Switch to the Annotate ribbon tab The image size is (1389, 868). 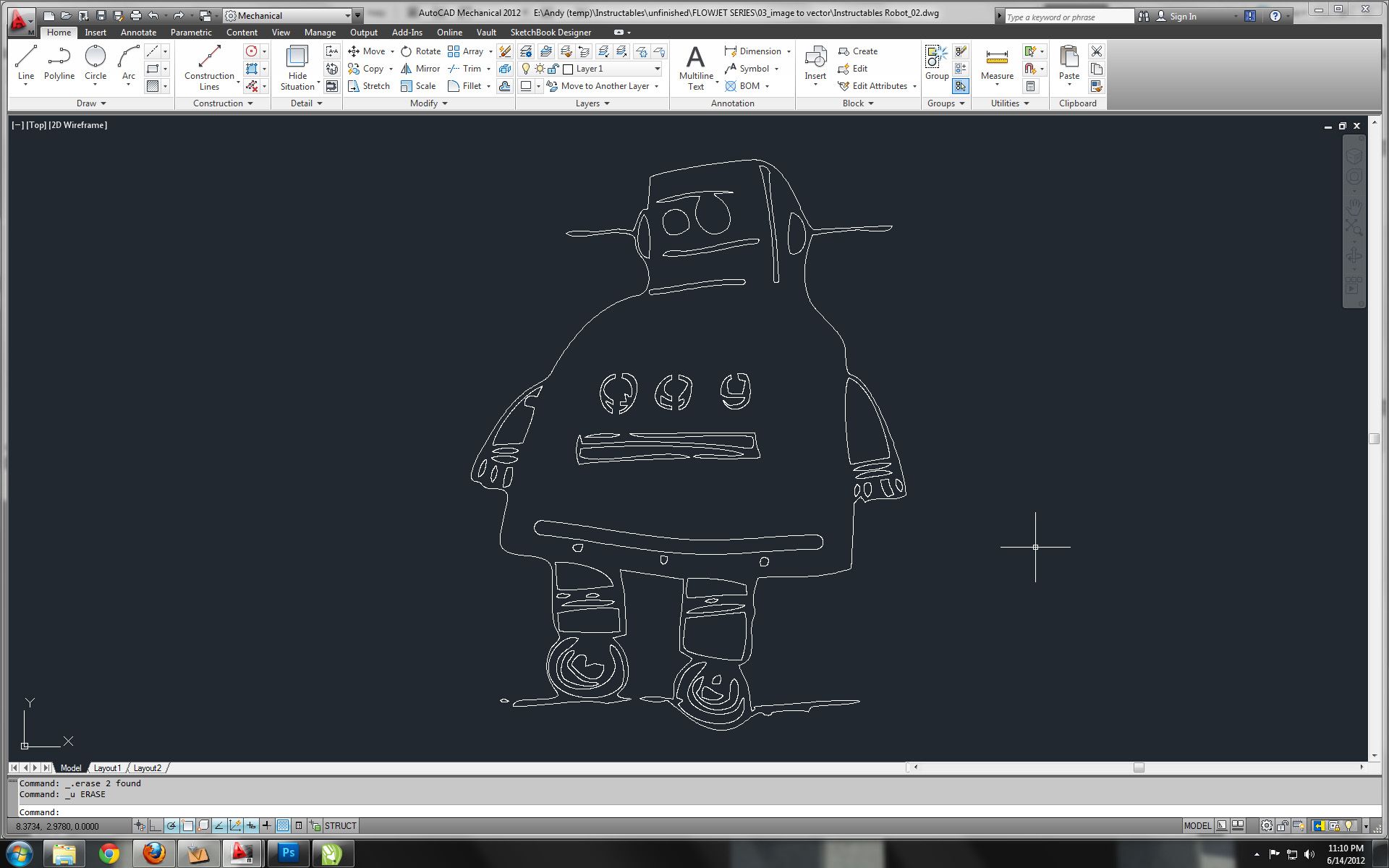tap(138, 33)
